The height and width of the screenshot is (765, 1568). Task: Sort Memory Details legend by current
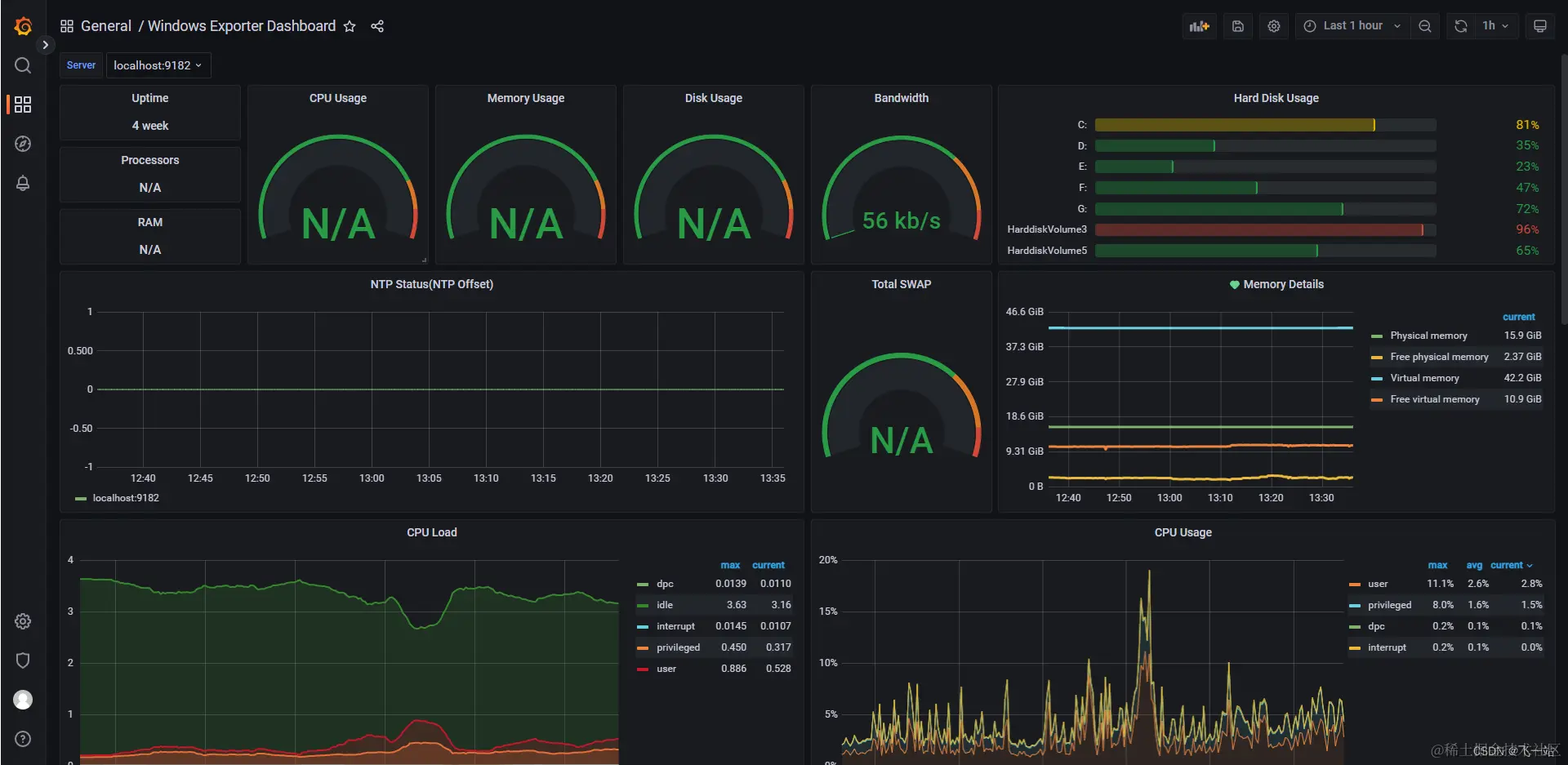click(1519, 317)
